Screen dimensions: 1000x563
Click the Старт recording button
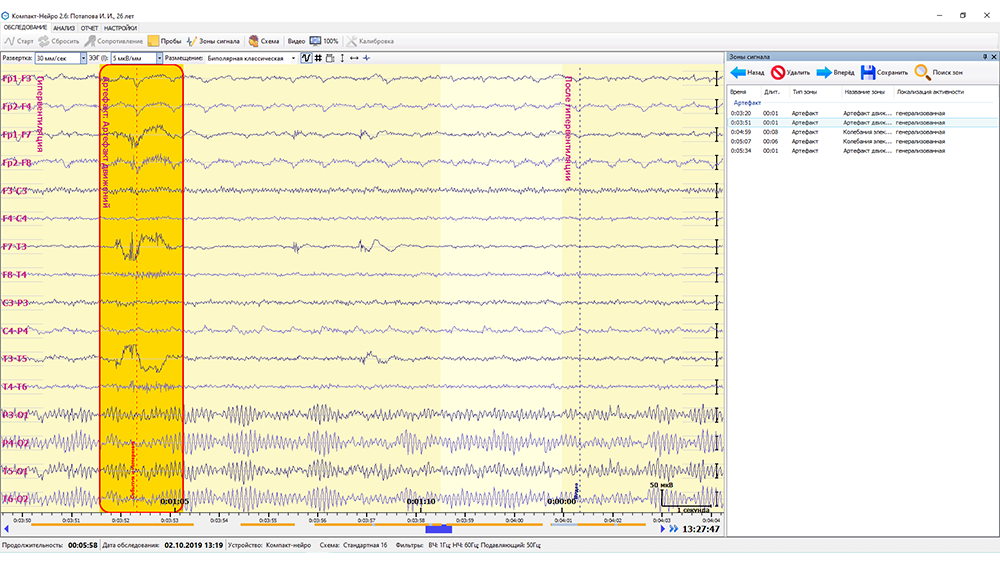tap(18, 41)
